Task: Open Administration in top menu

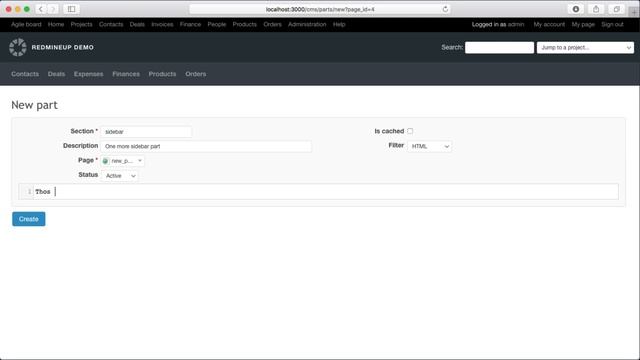Action: pos(307,24)
